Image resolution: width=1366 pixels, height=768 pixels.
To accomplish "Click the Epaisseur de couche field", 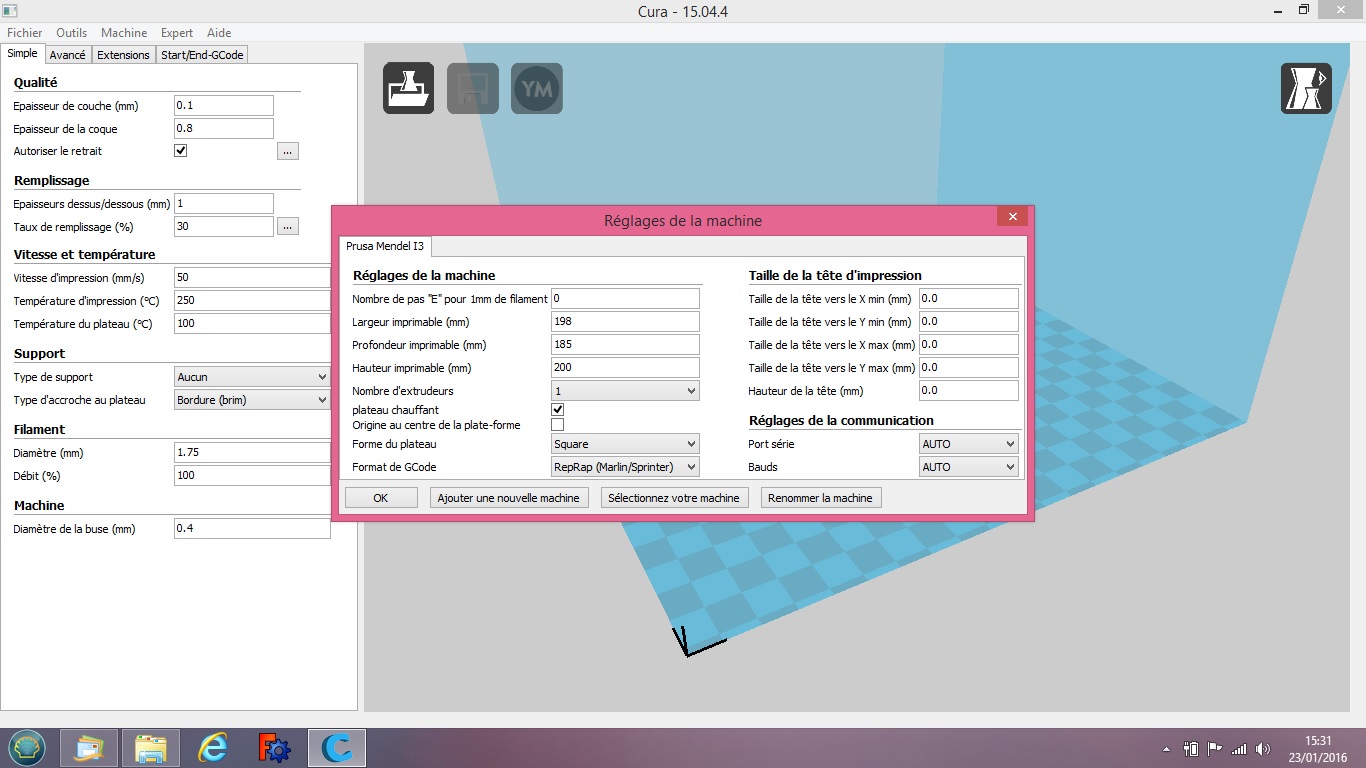I will coord(224,105).
